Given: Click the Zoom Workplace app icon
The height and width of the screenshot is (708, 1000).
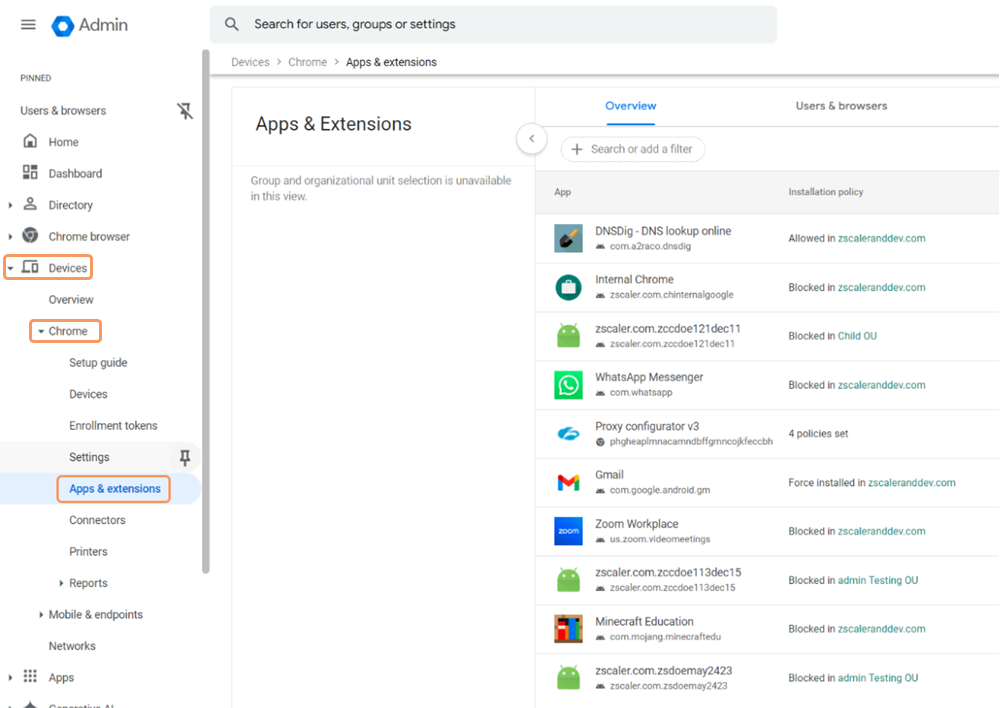Looking at the screenshot, I should point(568,531).
